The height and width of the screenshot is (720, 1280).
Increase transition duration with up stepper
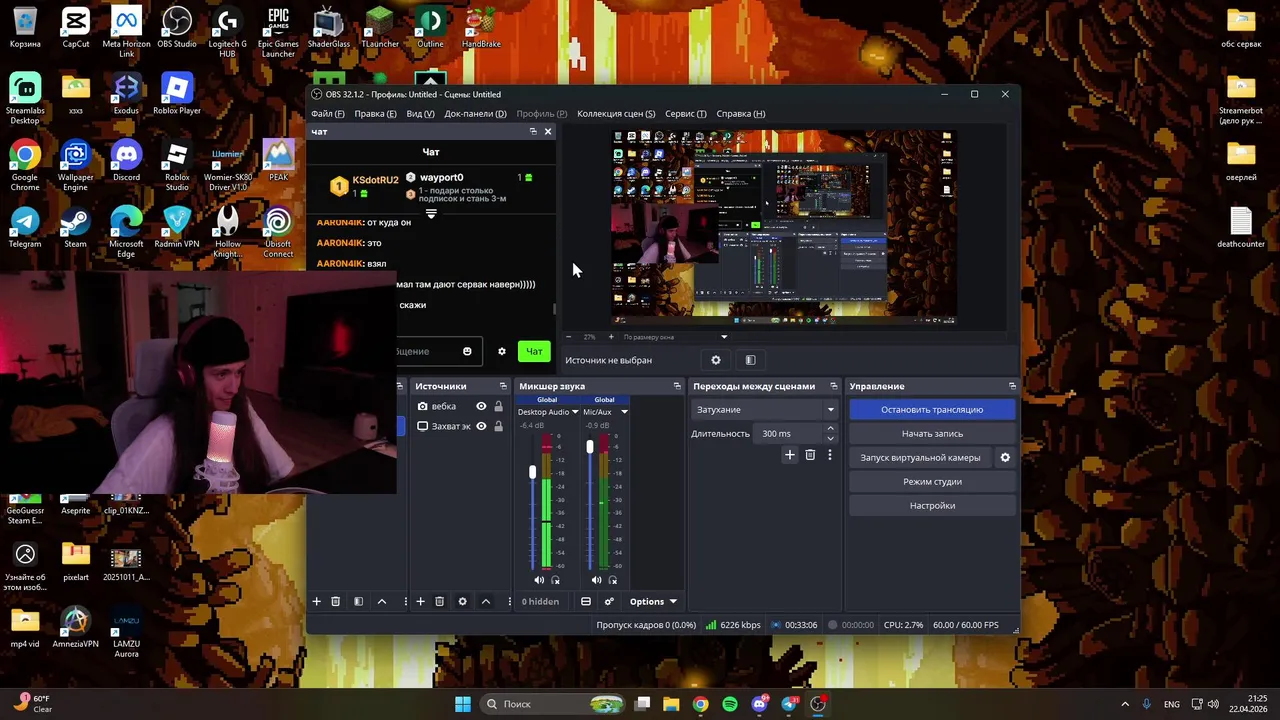tap(830, 429)
